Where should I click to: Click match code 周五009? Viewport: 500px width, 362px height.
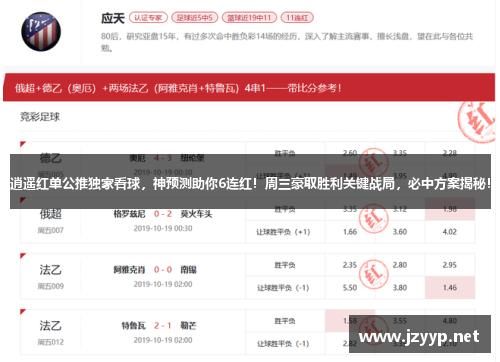50,286
